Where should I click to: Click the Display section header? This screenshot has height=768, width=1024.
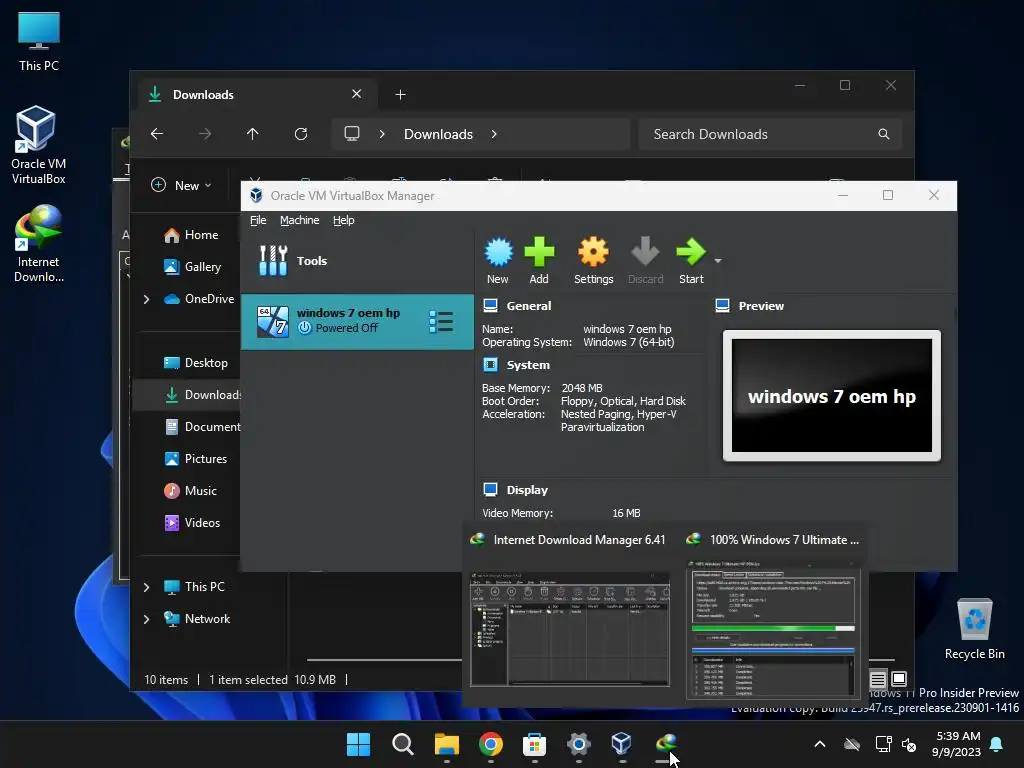pyautogui.click(x=527, y=490)
